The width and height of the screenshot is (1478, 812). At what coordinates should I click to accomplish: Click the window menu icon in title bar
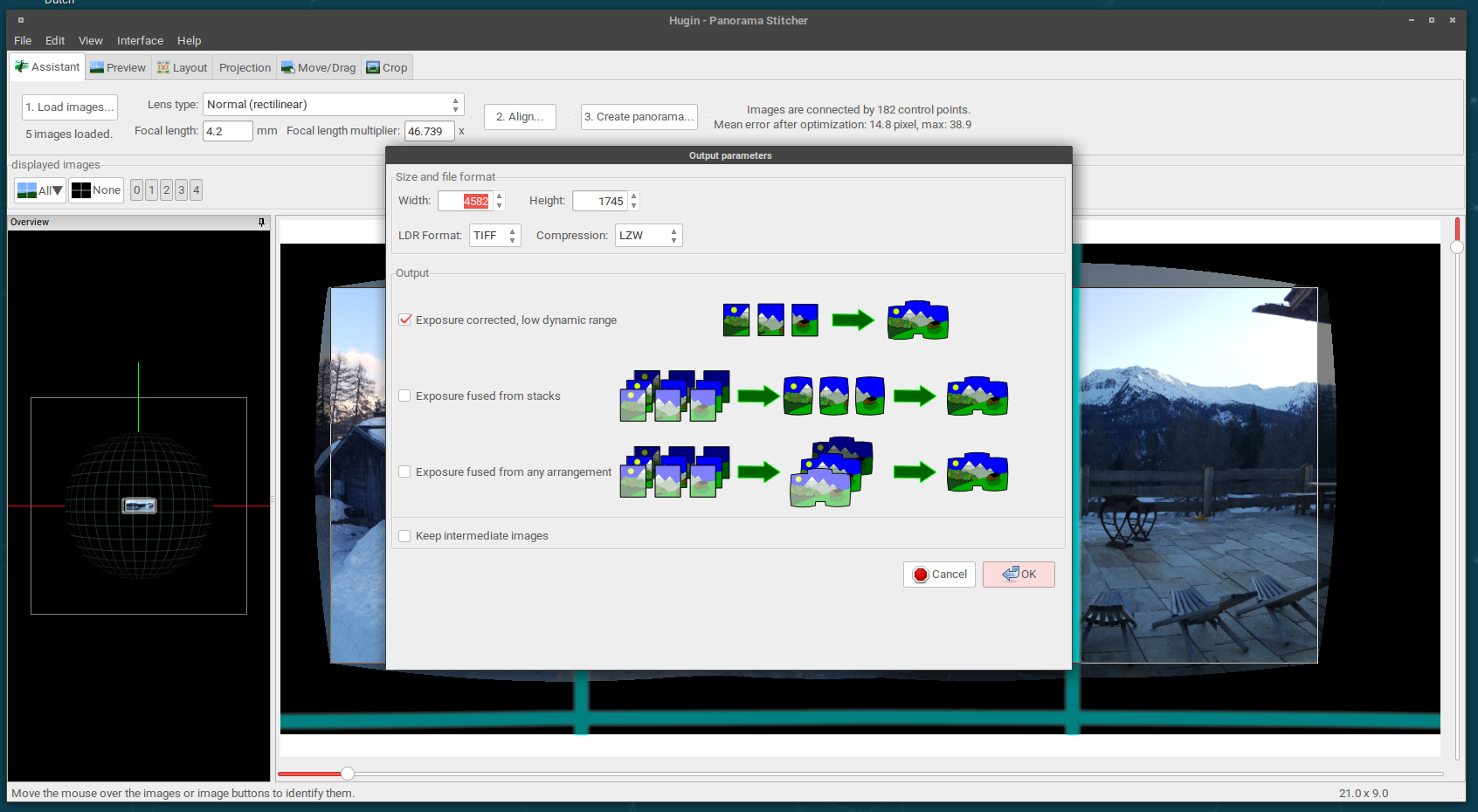(21, 20)
